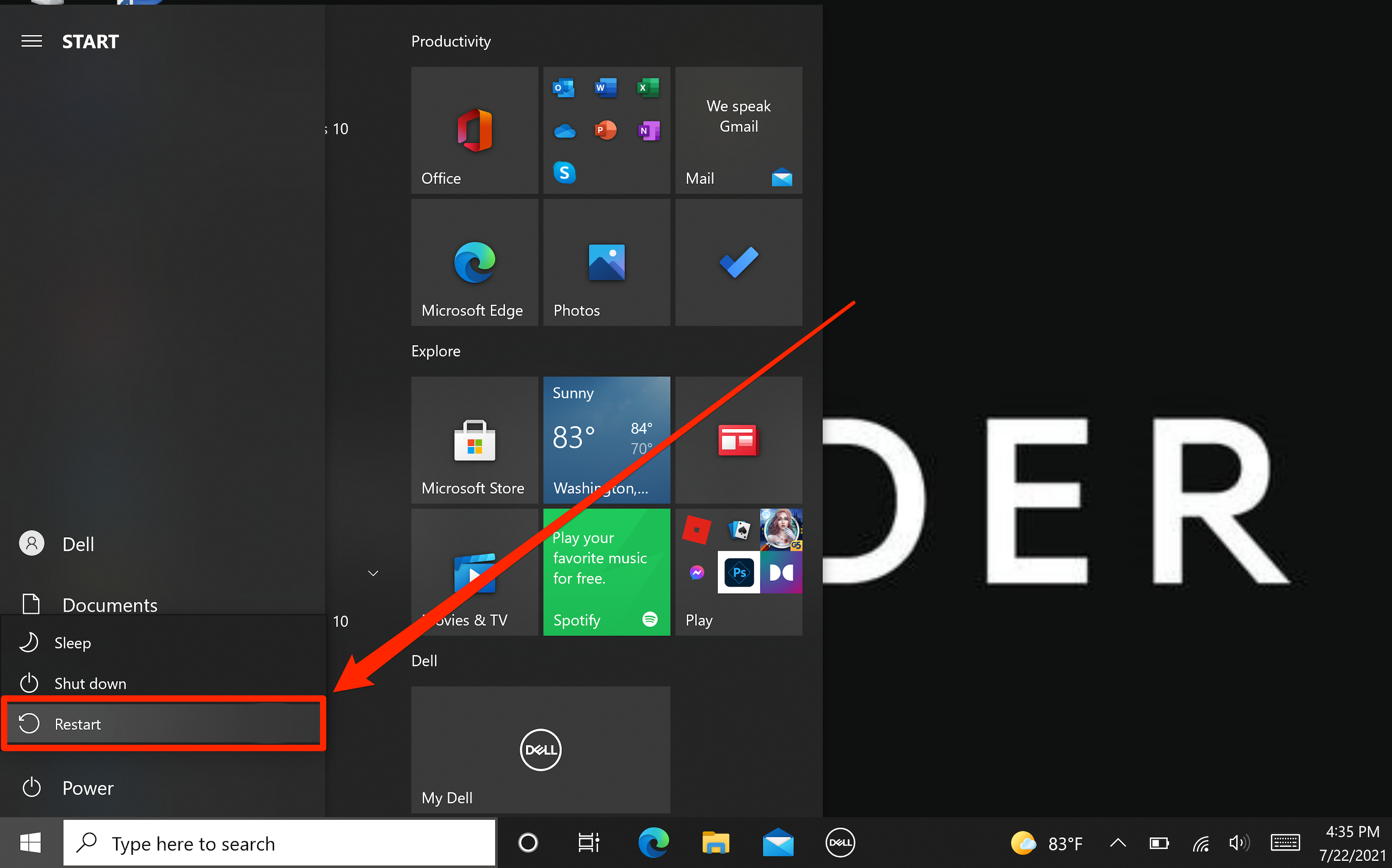Click the Productivity group heading
1392x868 pixels.
tap(451, 41)
